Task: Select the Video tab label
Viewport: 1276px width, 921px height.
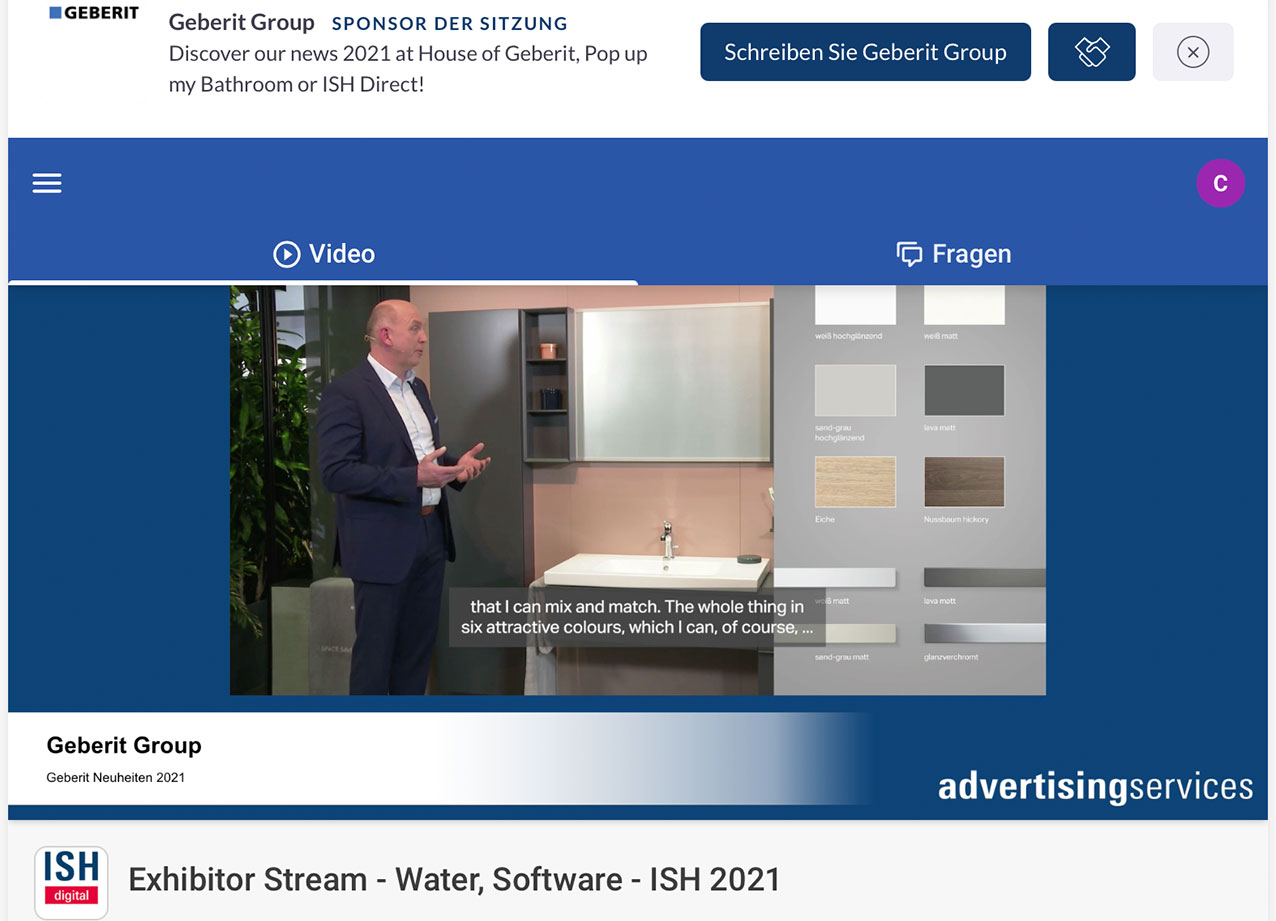Action: (x=342, y=254)
